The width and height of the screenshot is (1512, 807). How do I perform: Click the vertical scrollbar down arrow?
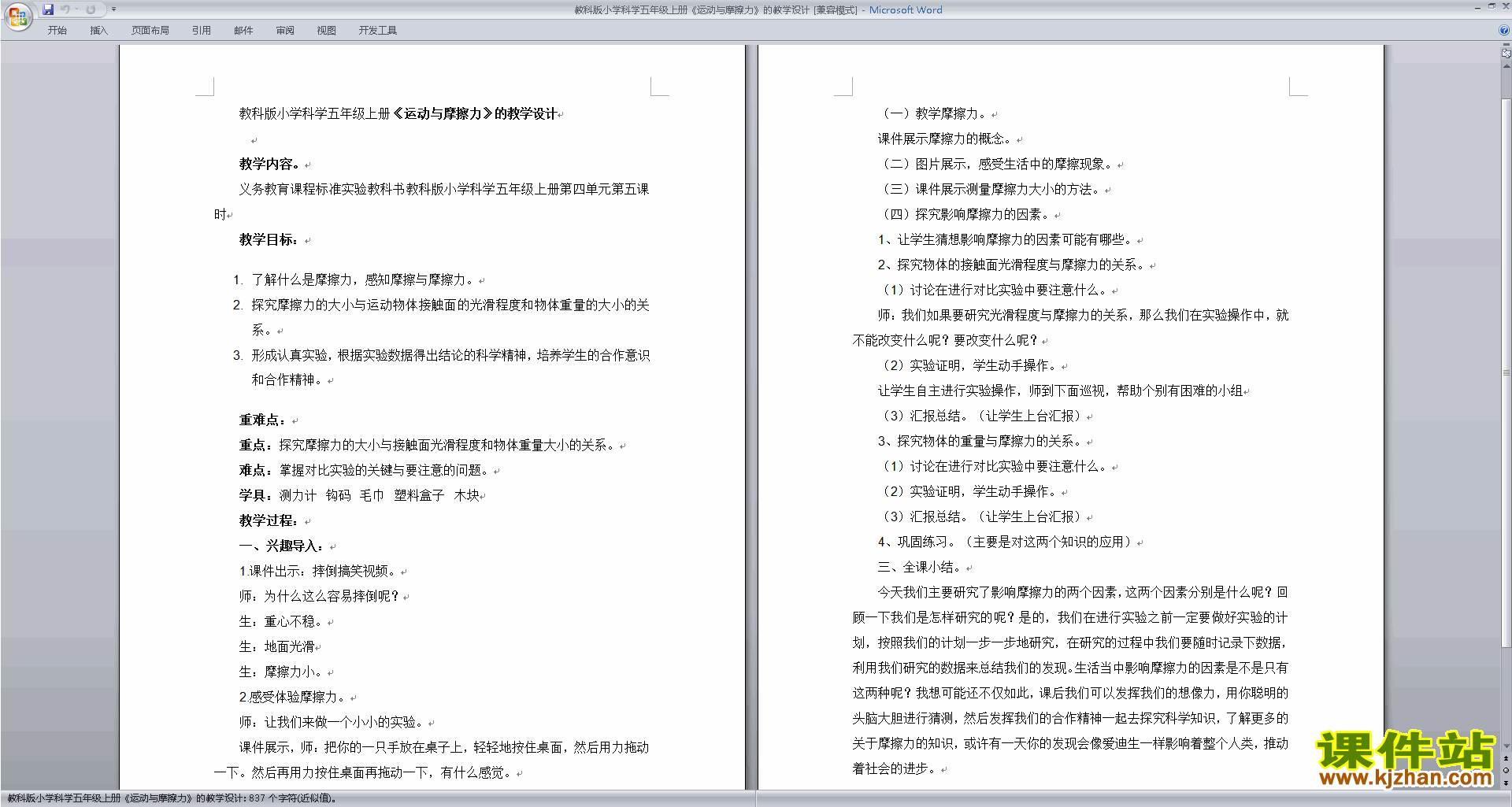(1506, 746)
